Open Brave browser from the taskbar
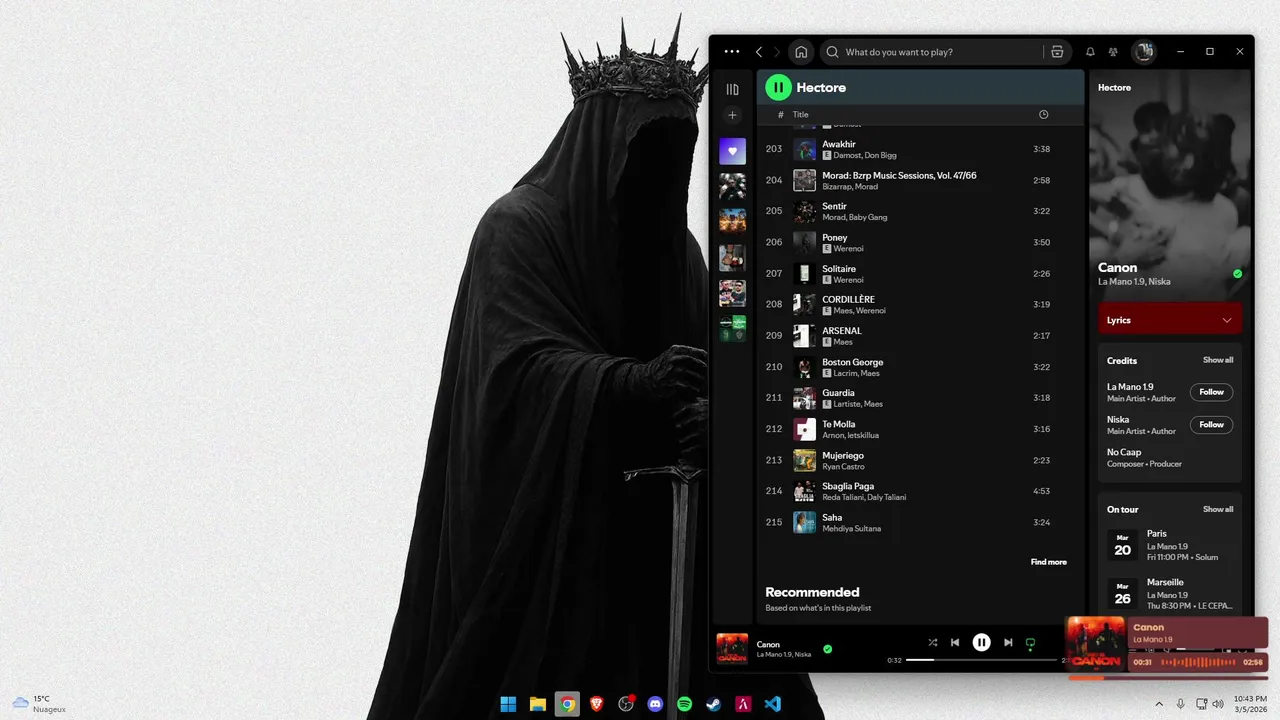This screenshot has width=1280, height=720. click(x=596, y=704)
